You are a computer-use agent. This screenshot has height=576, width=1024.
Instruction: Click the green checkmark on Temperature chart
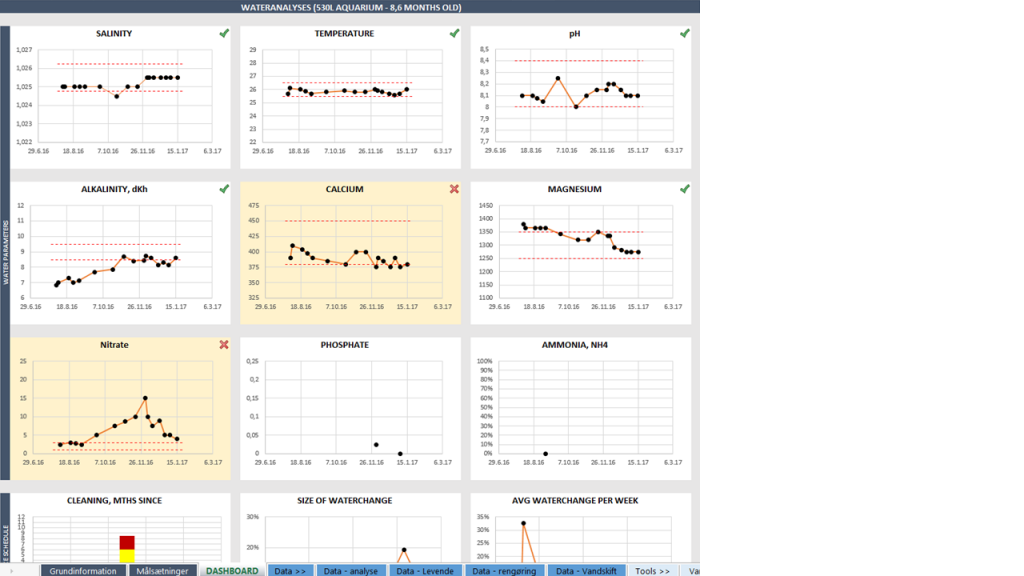pos(454,33)
